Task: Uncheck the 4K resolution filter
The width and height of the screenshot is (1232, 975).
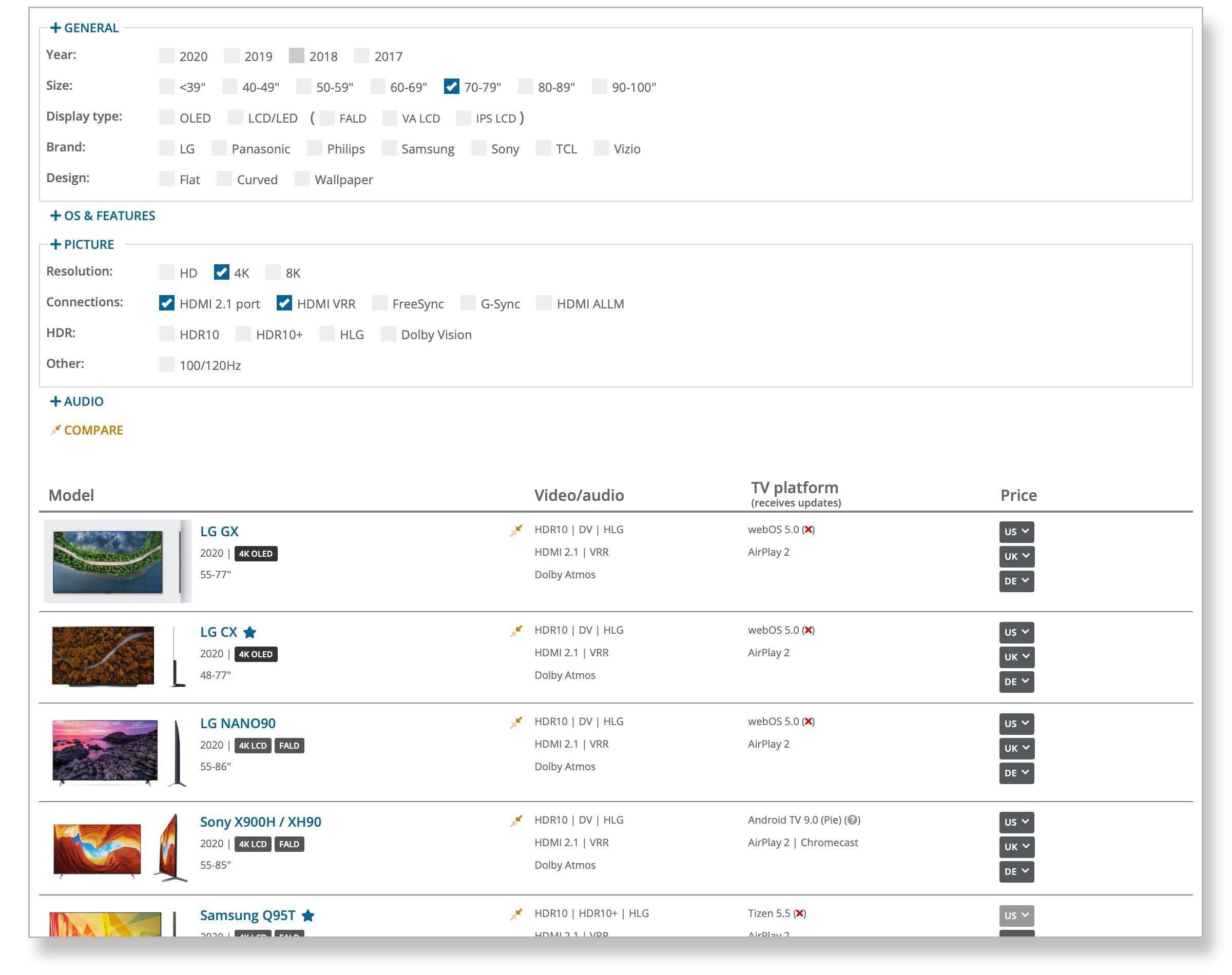Action: click(x=222, y=272)
